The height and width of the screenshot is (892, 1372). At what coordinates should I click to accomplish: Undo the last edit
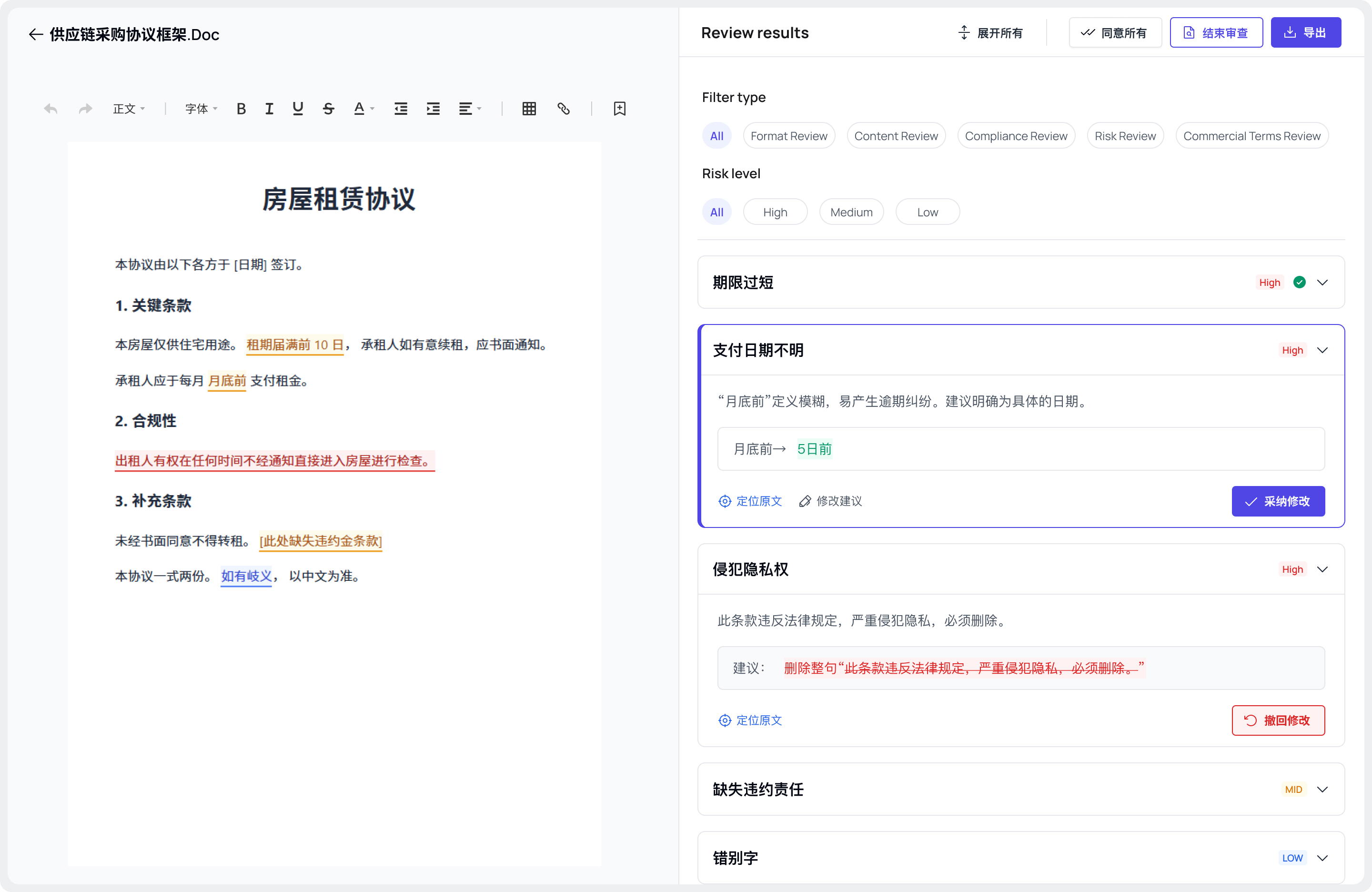50,108
